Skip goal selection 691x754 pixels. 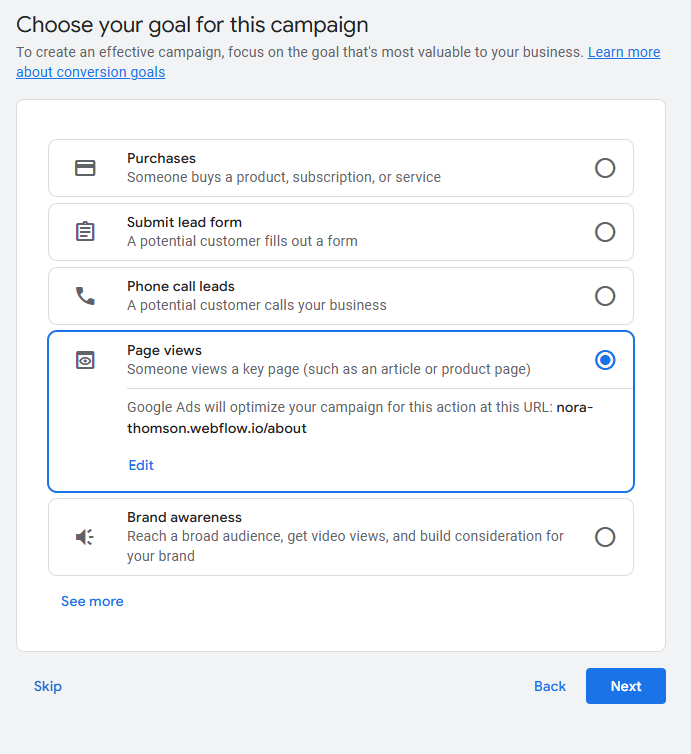[x=48, y=686]
